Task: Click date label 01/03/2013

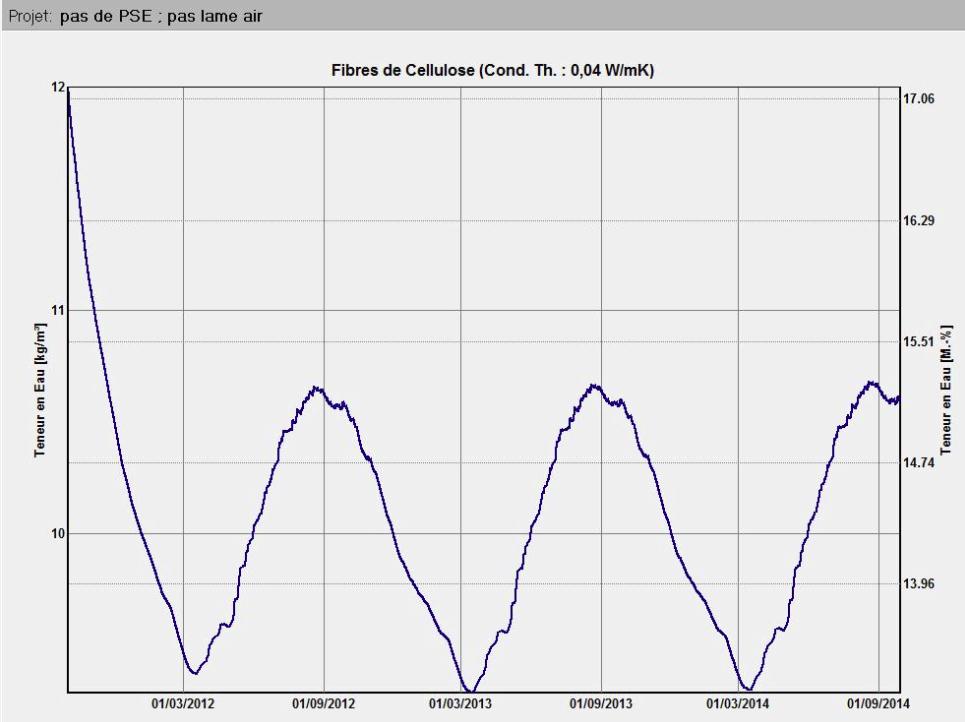Action: pyautogui.click(x=460, y=704)
